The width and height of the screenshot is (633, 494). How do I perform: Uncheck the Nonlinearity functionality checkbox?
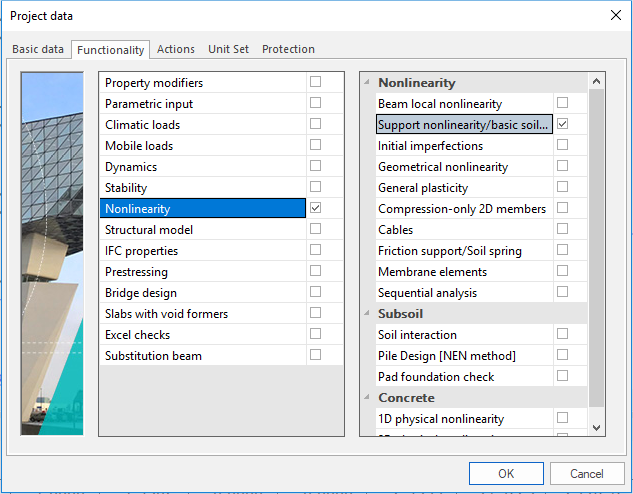coord(315,208)
